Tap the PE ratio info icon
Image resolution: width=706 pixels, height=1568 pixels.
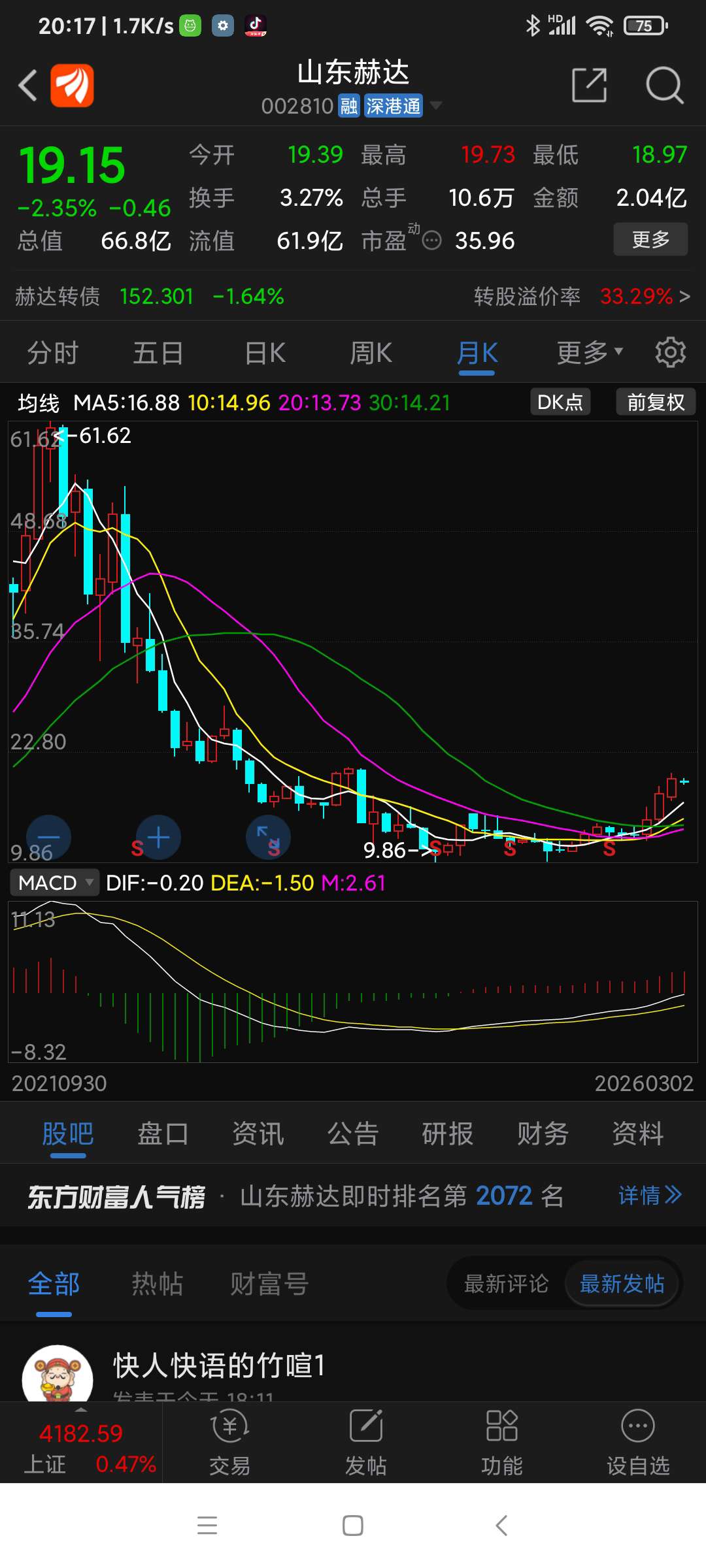[x=431, y=241]
